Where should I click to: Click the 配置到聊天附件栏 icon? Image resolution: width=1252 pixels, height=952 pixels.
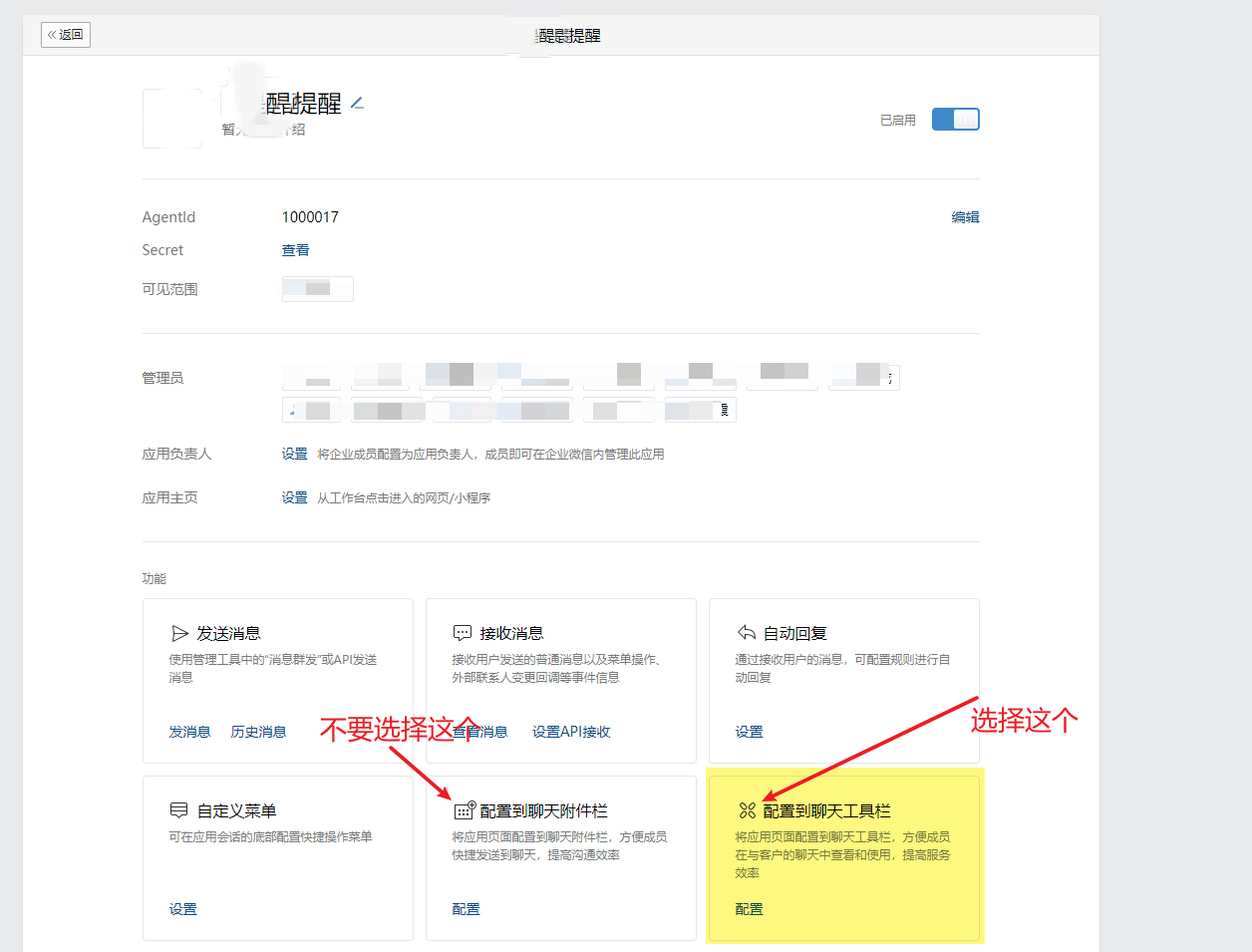(x=465, y=809)
